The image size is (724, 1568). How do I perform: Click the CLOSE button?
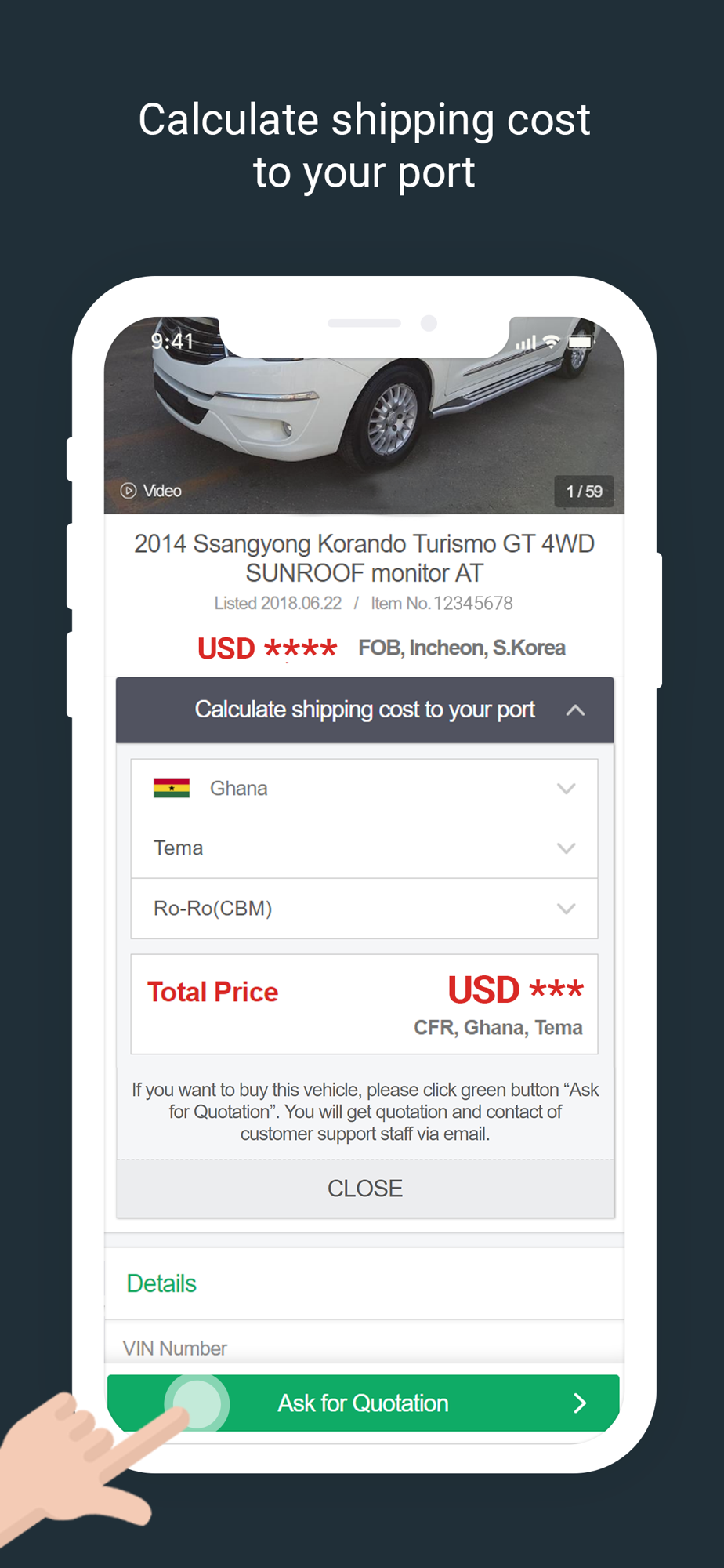click(x=365, y=1189)
